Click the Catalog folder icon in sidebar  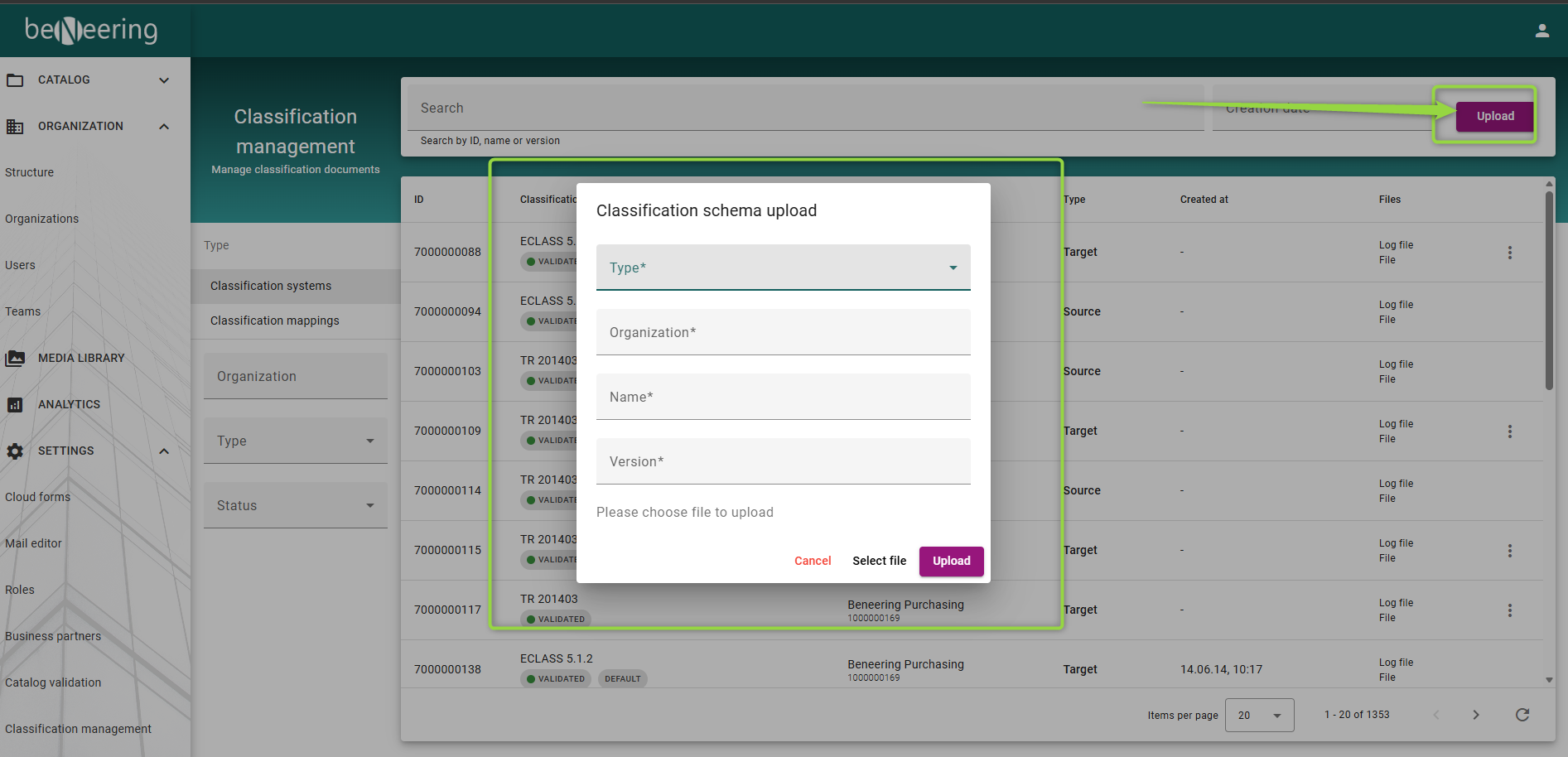pos(15,80)
